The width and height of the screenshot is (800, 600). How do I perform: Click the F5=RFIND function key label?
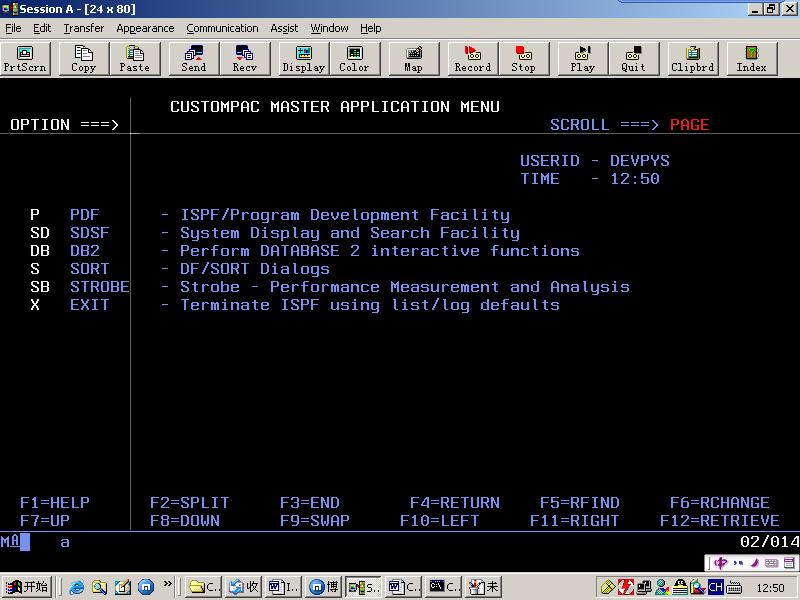[580, 503]
